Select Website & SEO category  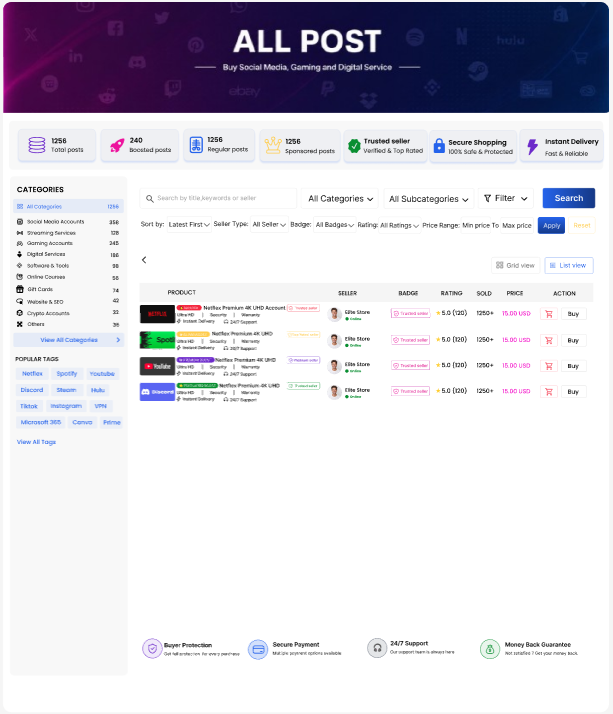(x=68, y=301)
